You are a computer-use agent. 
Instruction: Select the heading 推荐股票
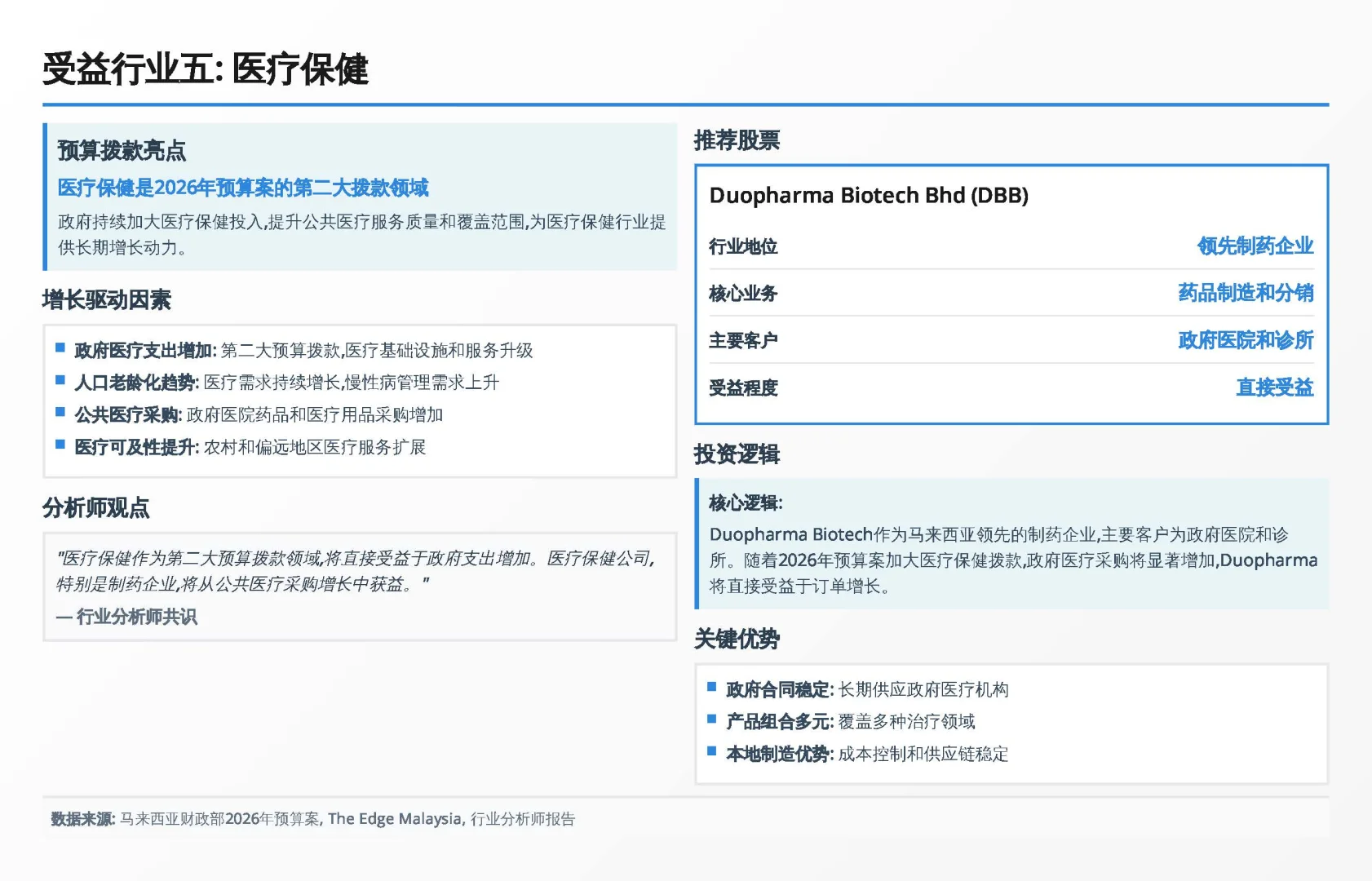click(737, 140)
